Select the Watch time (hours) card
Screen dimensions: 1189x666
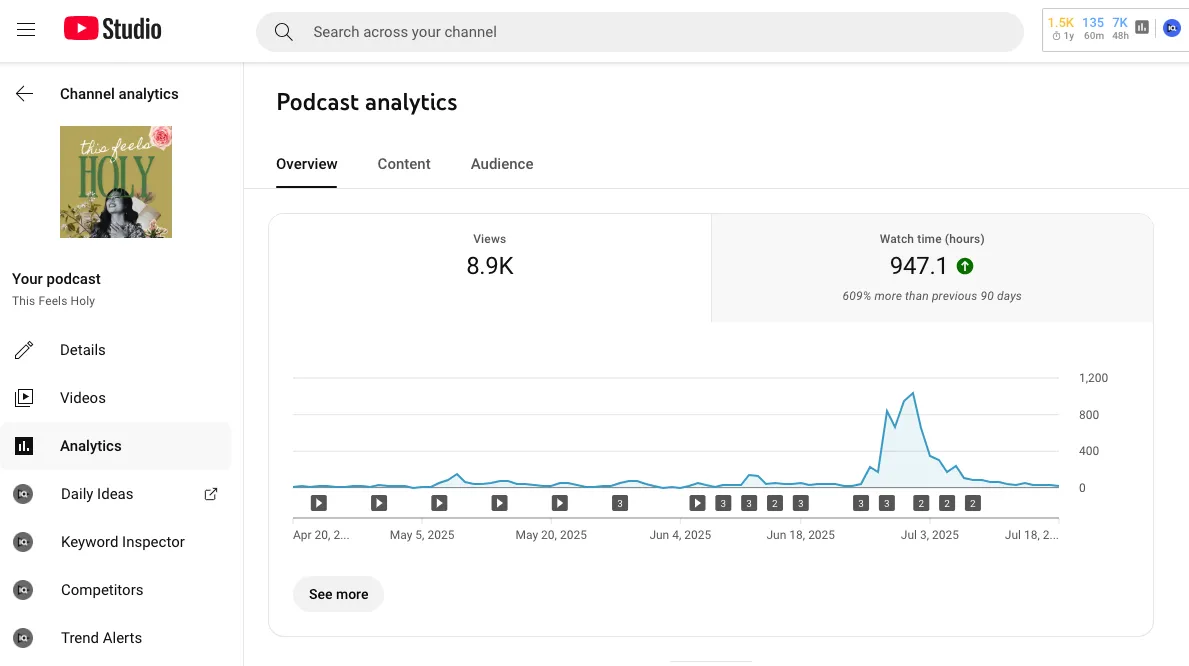click(932, 268)
